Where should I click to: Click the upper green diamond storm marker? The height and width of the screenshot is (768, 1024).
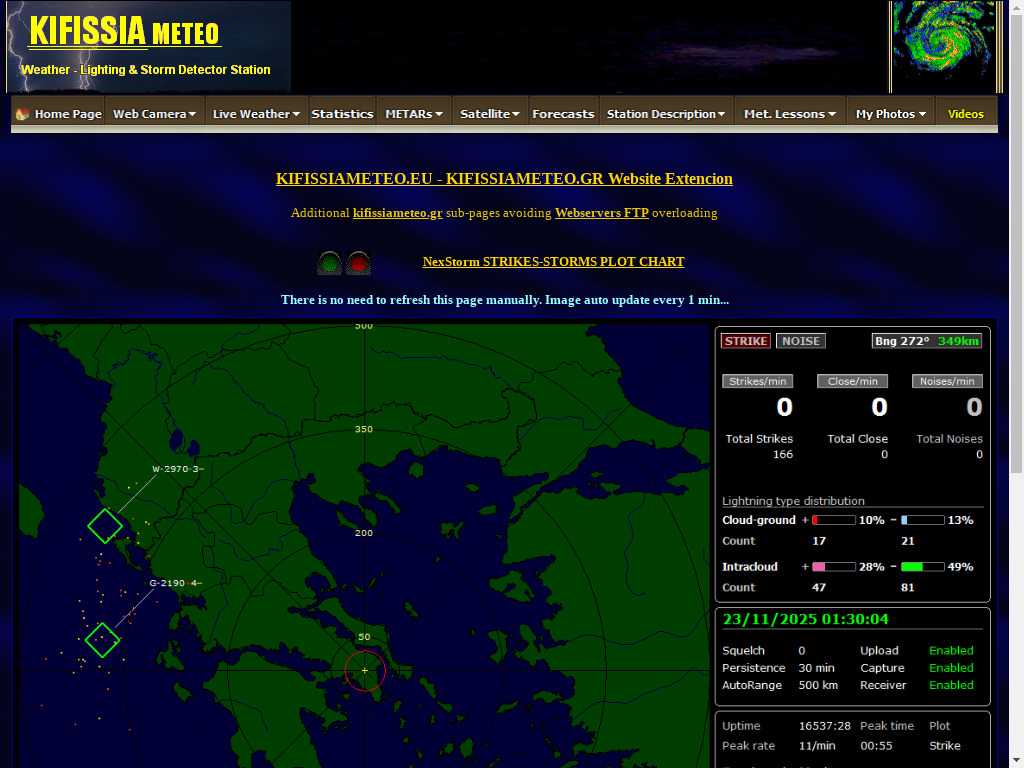(x=105, y=526)
